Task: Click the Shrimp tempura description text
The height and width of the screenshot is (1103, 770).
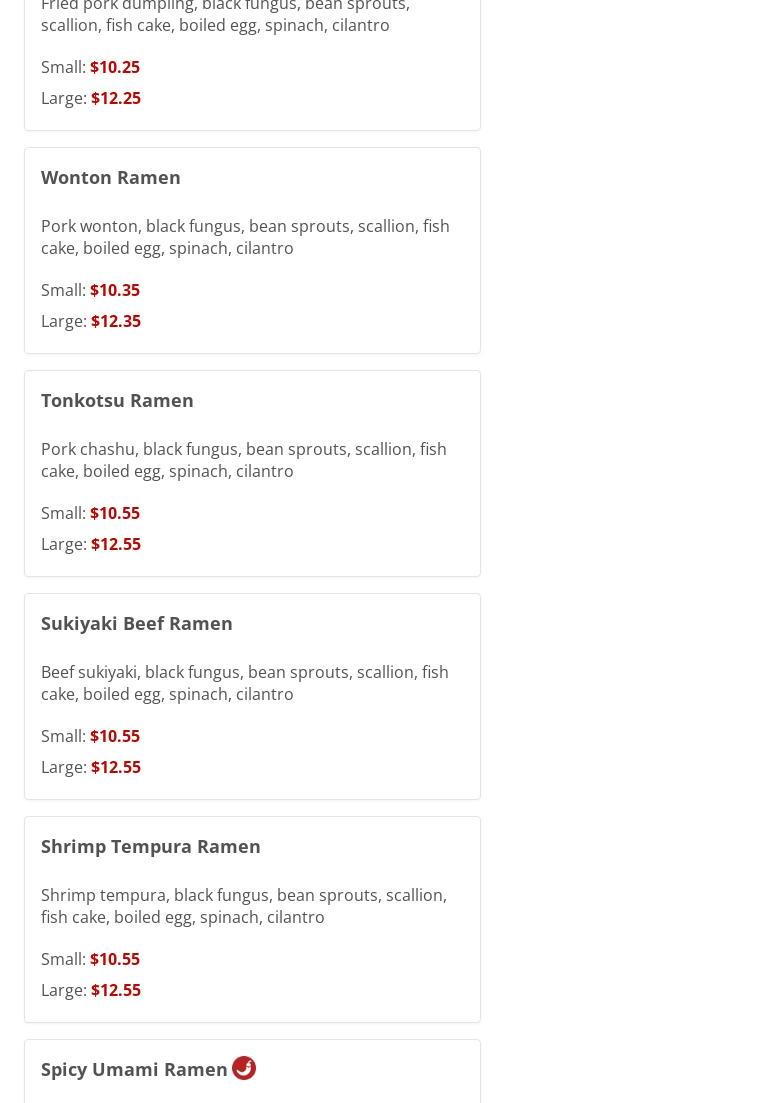Action: (244, 906)
